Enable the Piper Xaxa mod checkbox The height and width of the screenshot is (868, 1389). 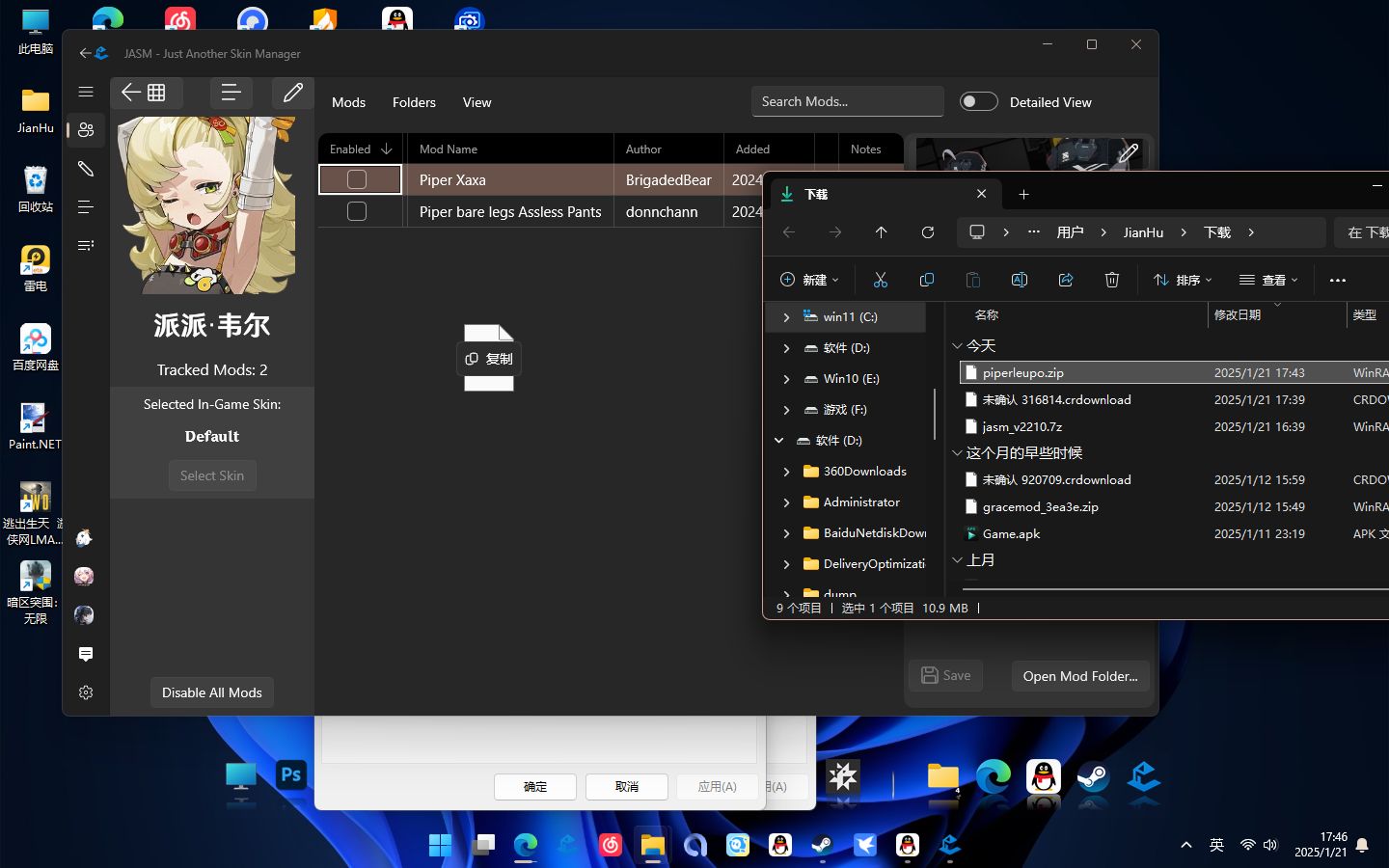(357, 179)
